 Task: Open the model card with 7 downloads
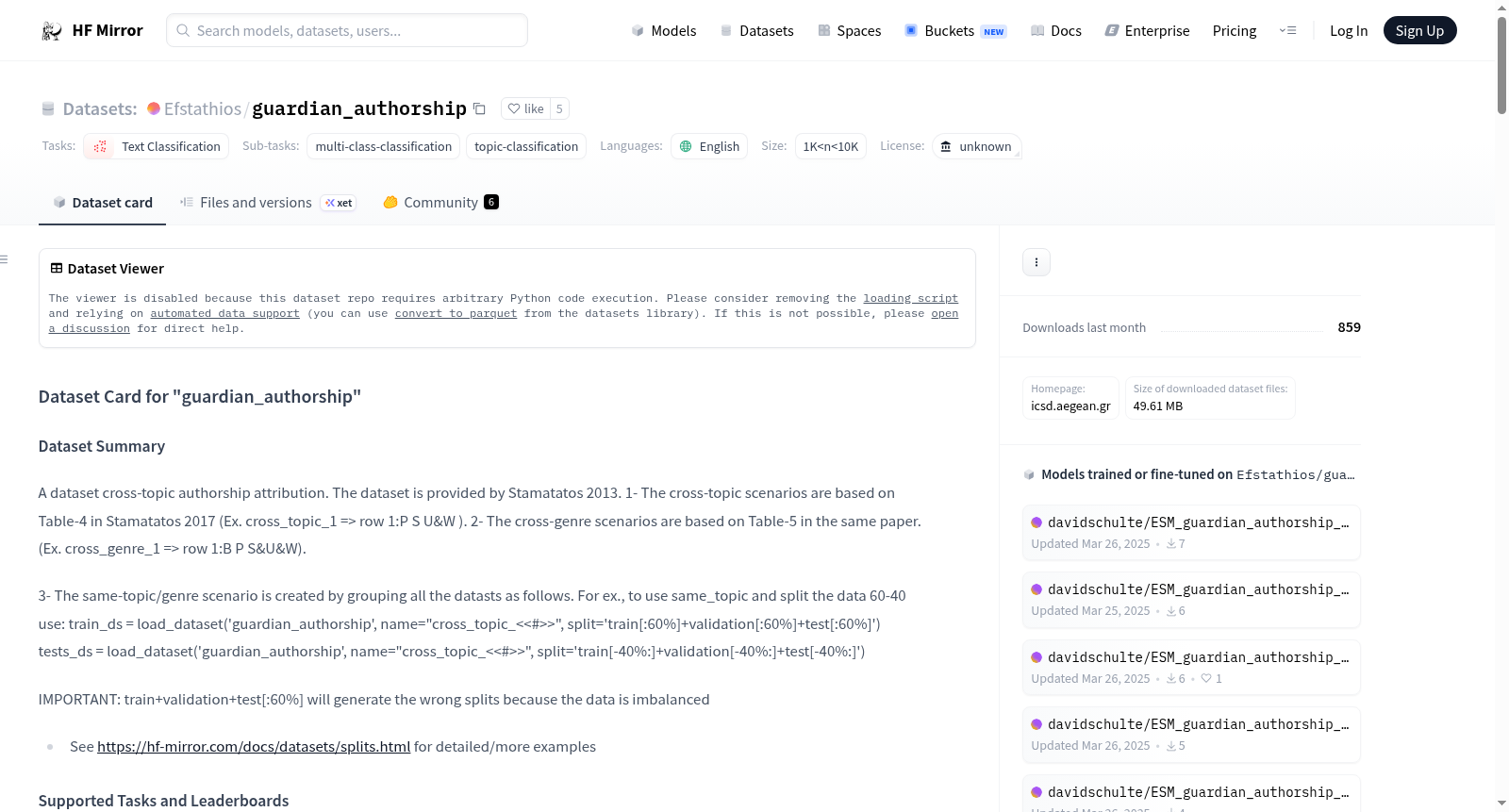coord(1191,533)
